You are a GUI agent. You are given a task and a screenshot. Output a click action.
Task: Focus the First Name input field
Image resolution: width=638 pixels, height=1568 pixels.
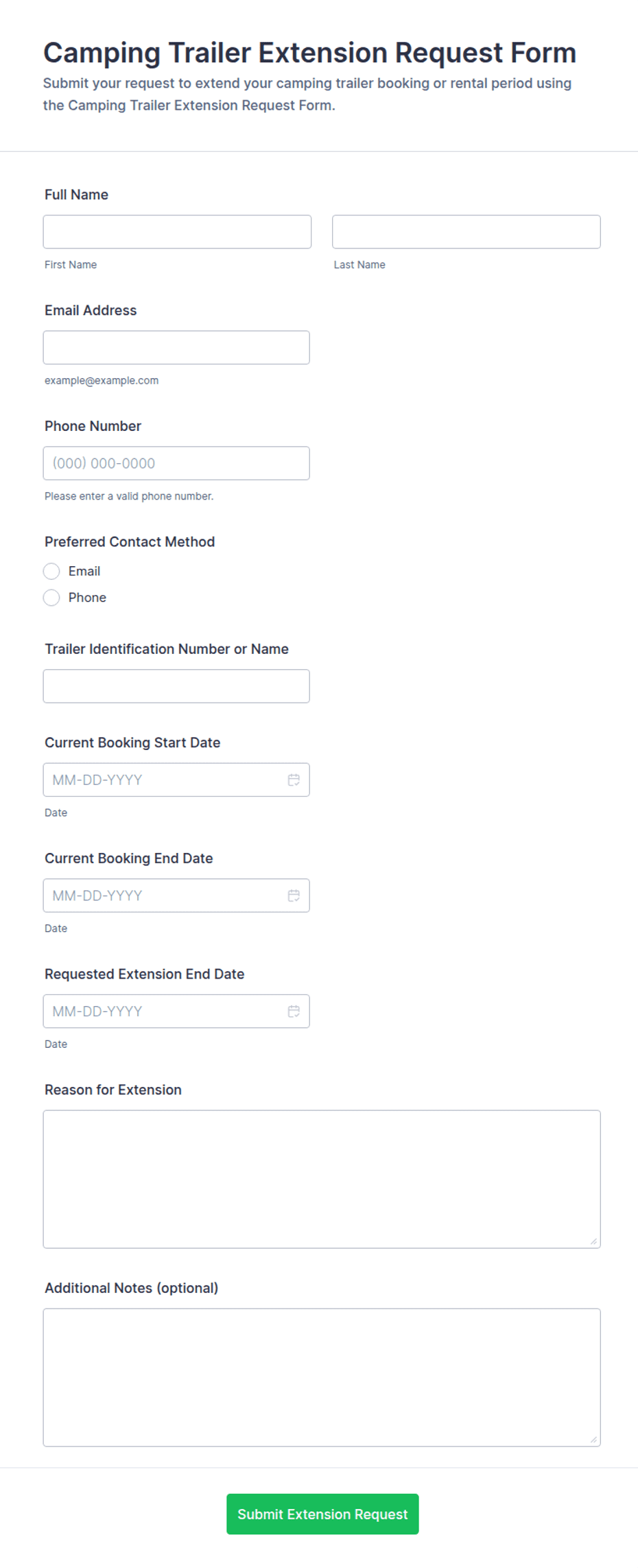click(177, 232)
